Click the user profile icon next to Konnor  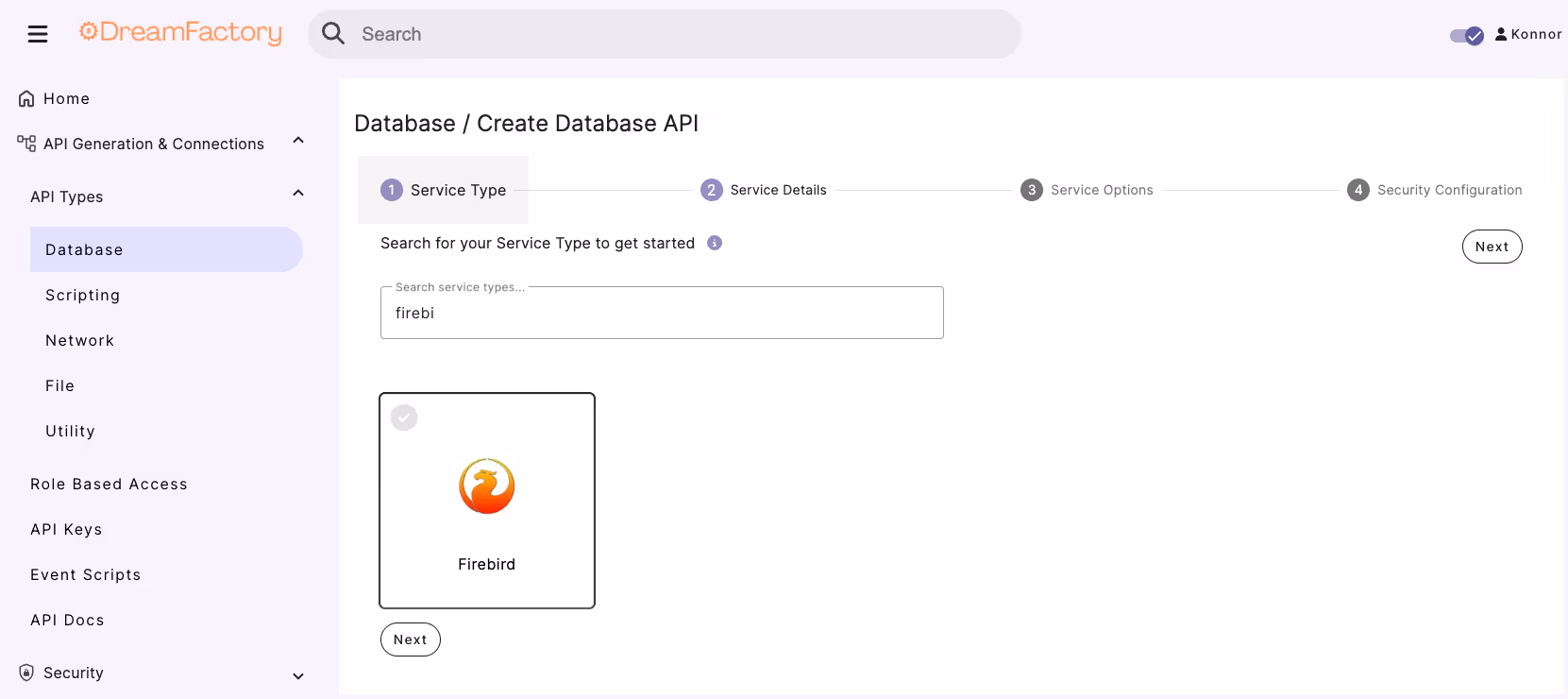tap(1501, 34)
